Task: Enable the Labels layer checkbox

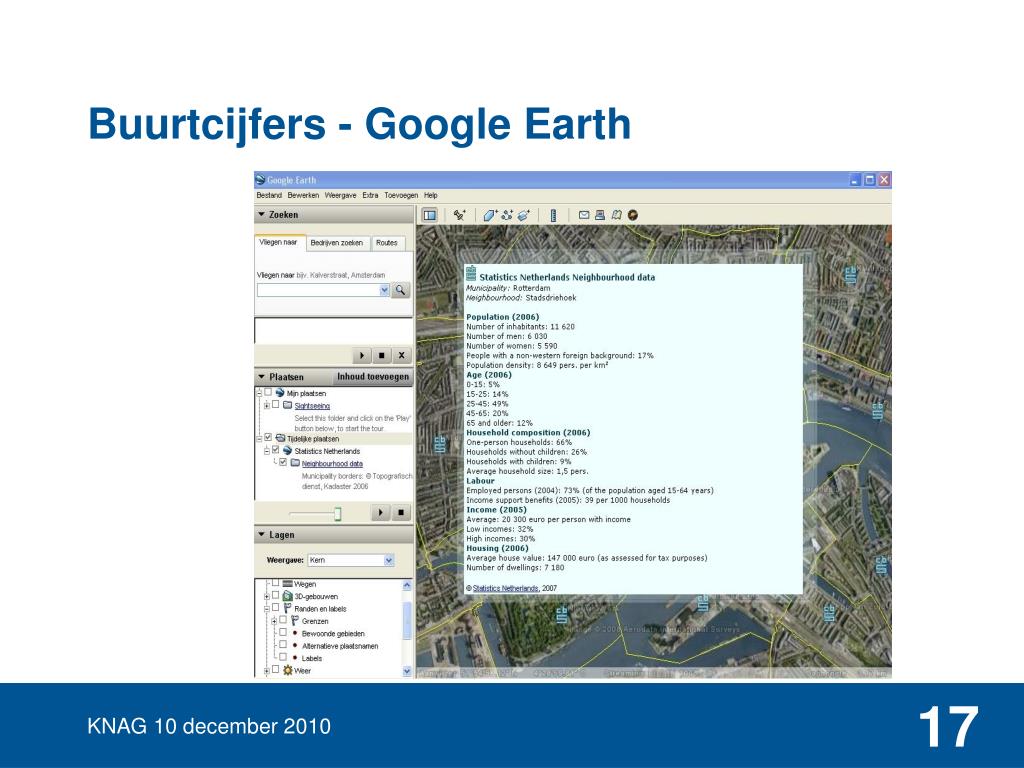Action: click(283, 657)
